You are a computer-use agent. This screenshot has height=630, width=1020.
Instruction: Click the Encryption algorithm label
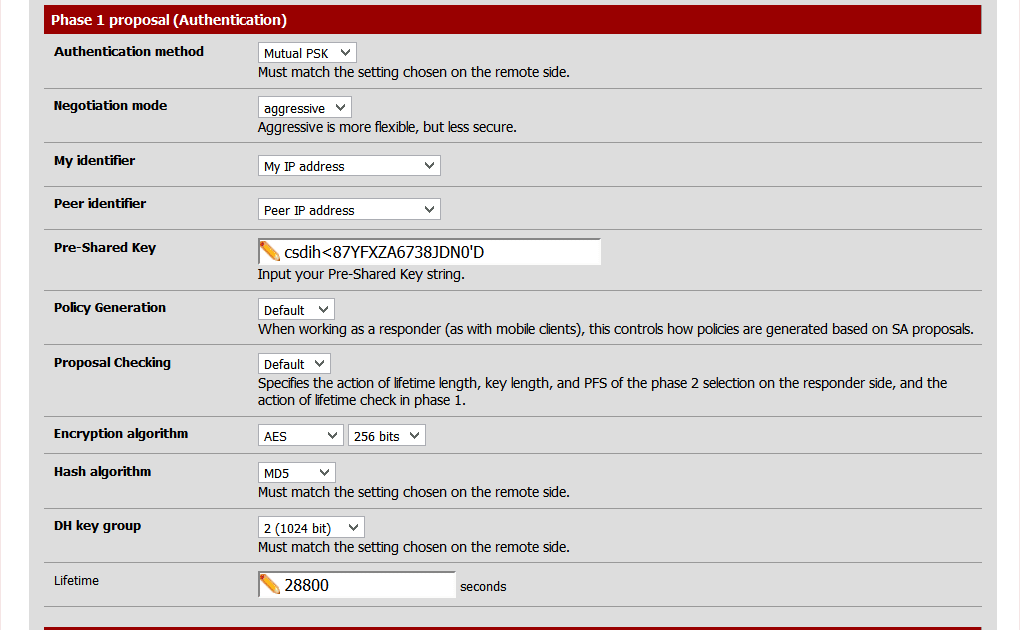point(121,433)
